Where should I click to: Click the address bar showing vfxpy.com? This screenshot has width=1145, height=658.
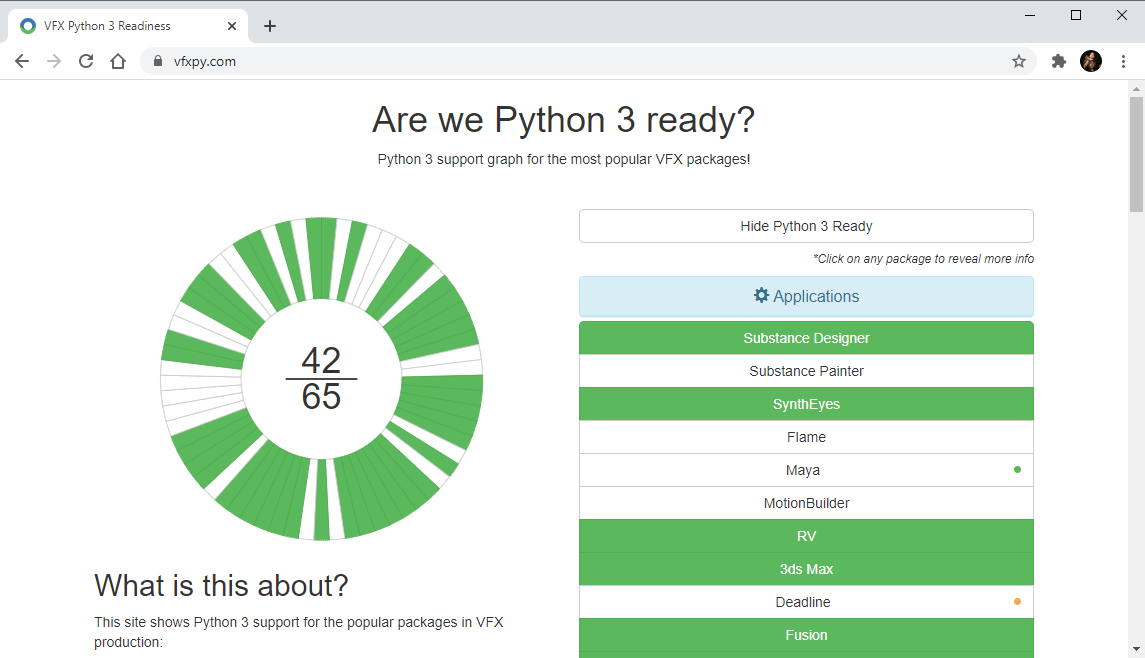click(580, 61)
